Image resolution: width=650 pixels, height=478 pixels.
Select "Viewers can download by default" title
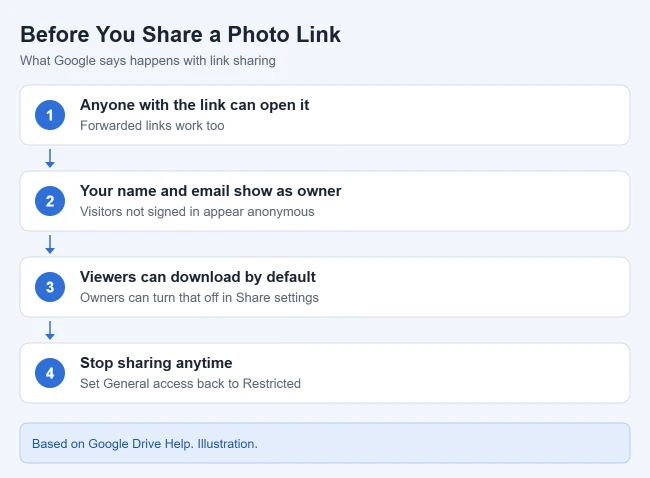198,277
